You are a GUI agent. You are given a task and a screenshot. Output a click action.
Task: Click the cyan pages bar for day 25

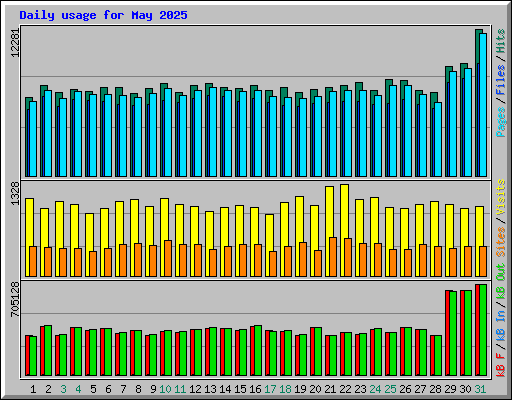(x=393, y=131)
